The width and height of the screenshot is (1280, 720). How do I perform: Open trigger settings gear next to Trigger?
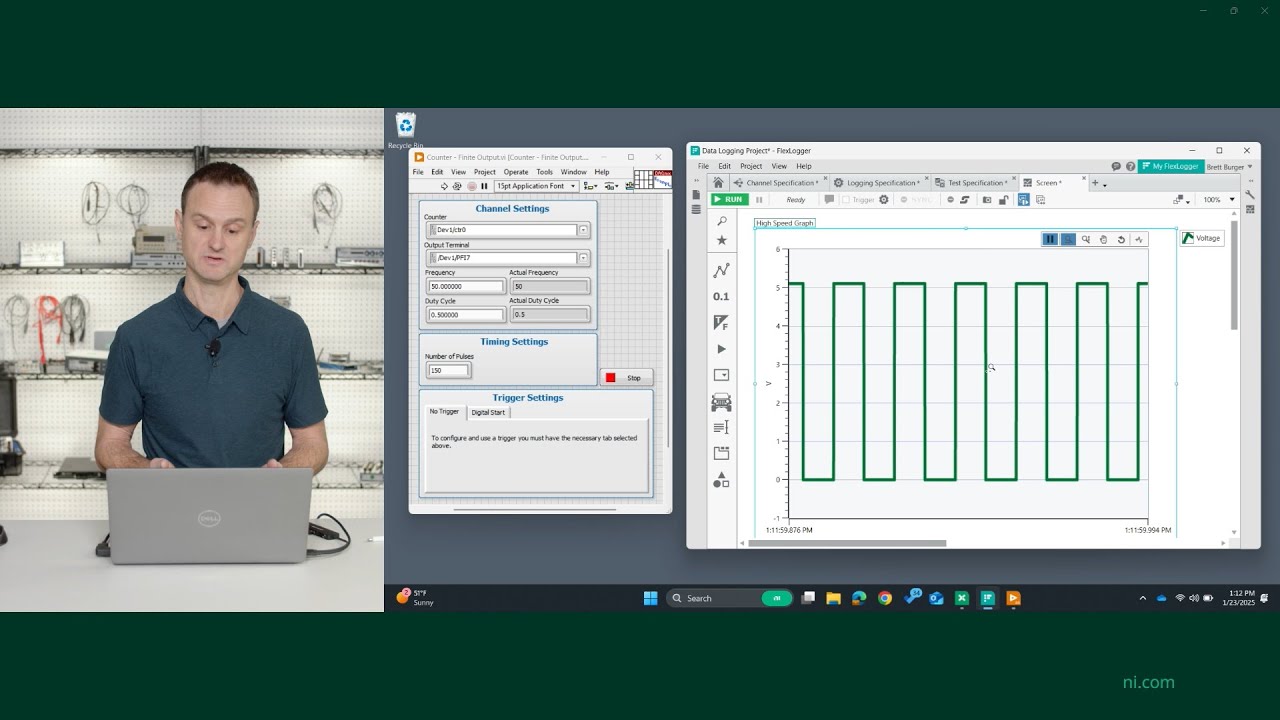click(x=883, y=200)
